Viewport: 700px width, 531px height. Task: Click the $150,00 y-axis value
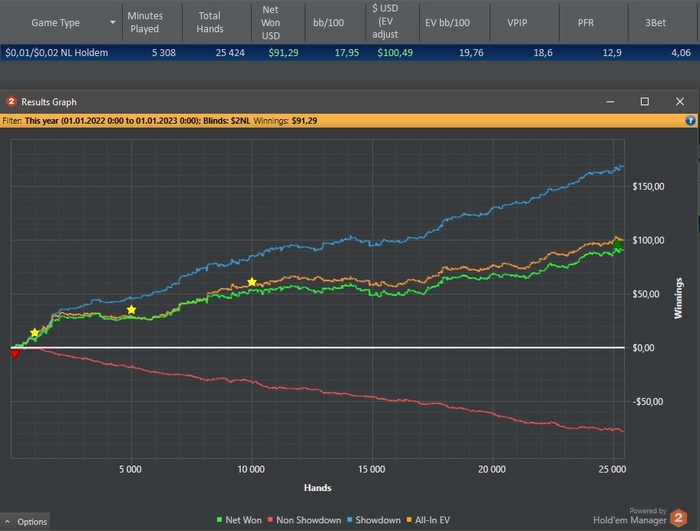(x=648, y=186)
